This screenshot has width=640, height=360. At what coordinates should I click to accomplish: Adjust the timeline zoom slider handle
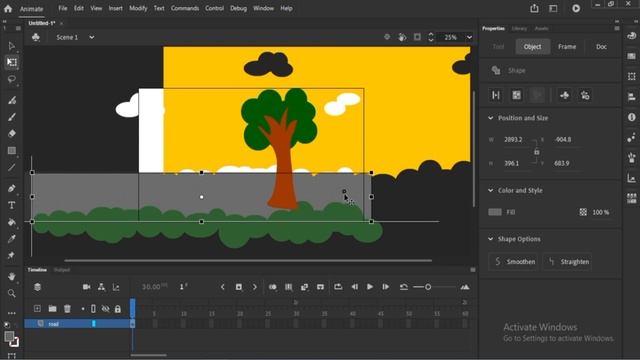(x=428, y=287)
